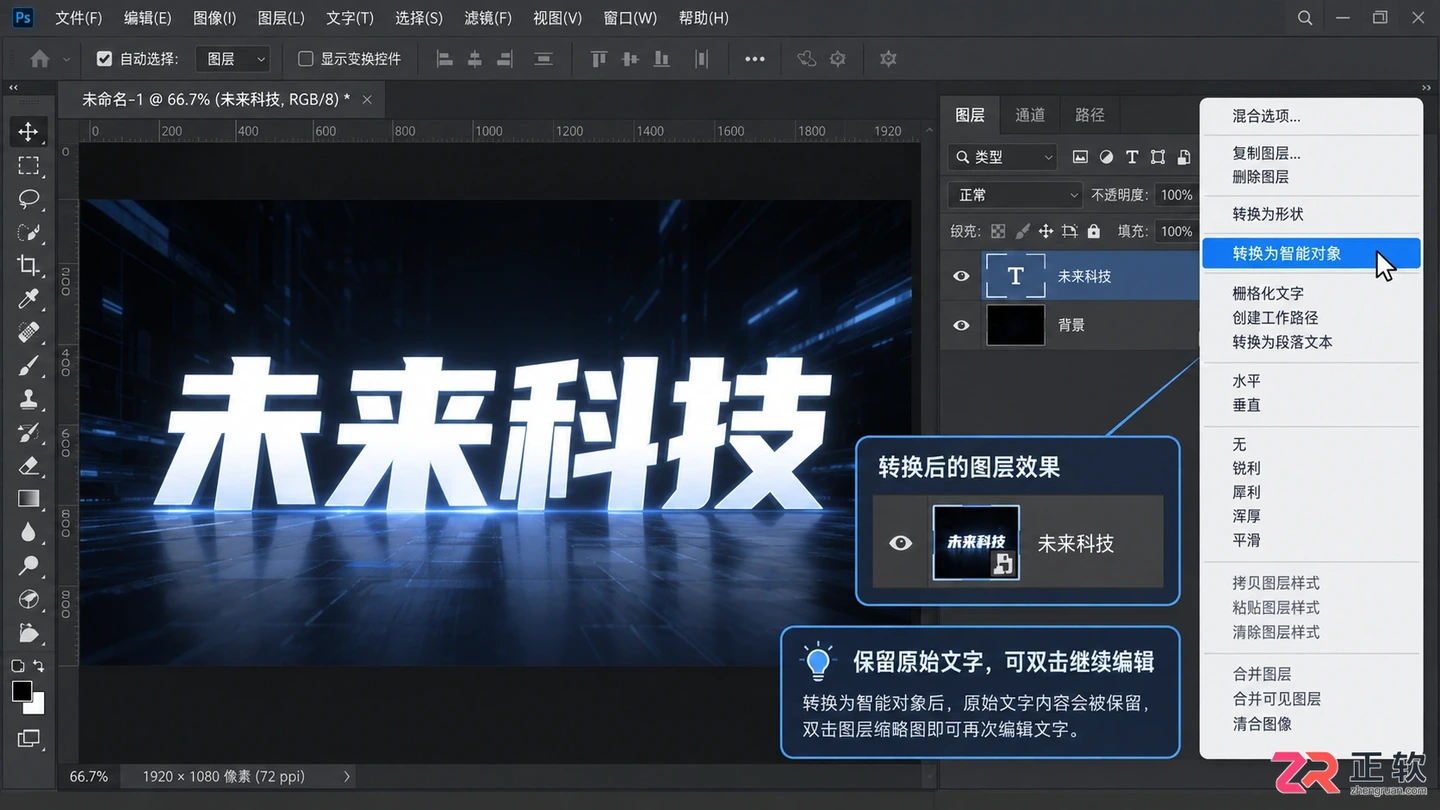
Task: Switch to the 路径 tab
Action: pos(1090,115)
